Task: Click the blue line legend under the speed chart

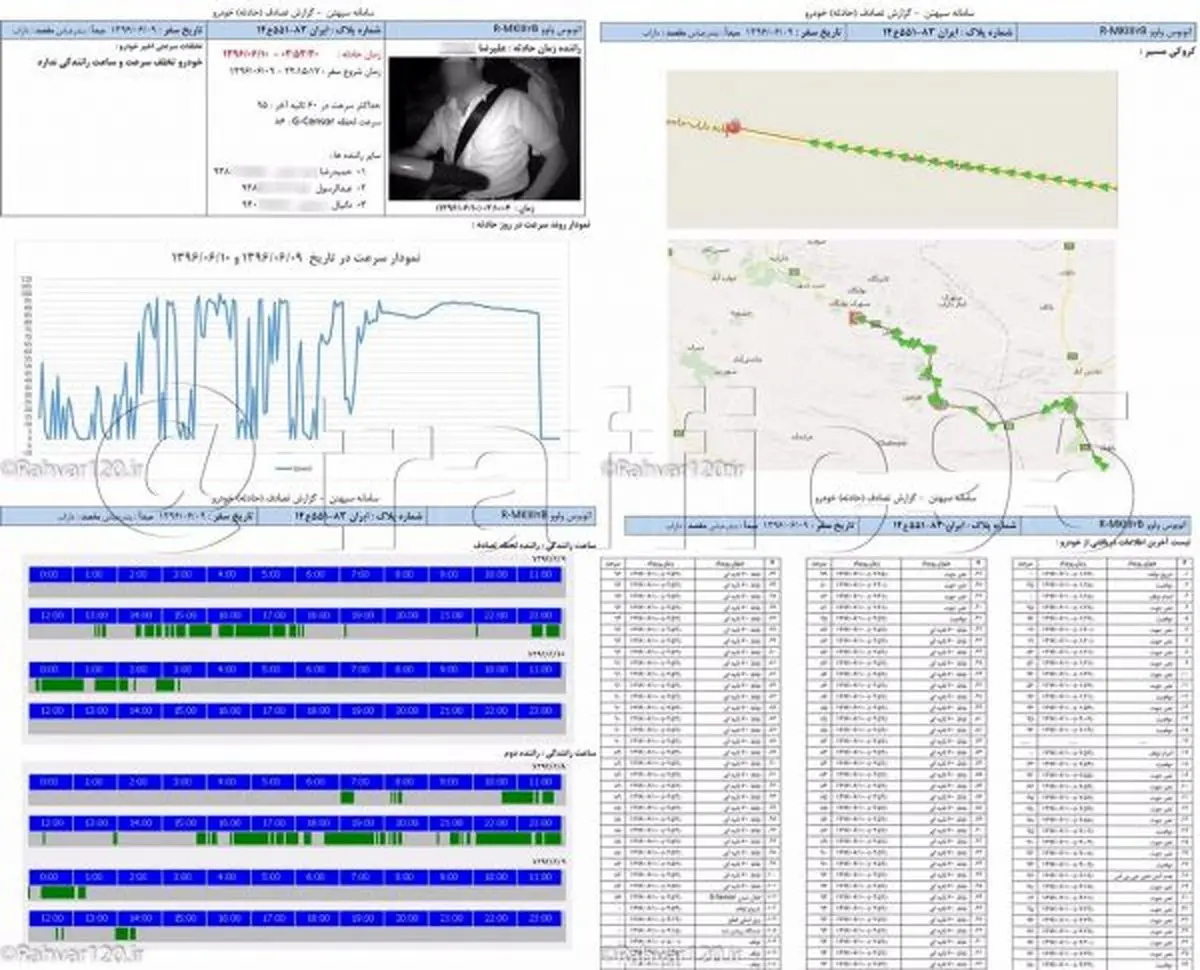Action: point(291,467)
